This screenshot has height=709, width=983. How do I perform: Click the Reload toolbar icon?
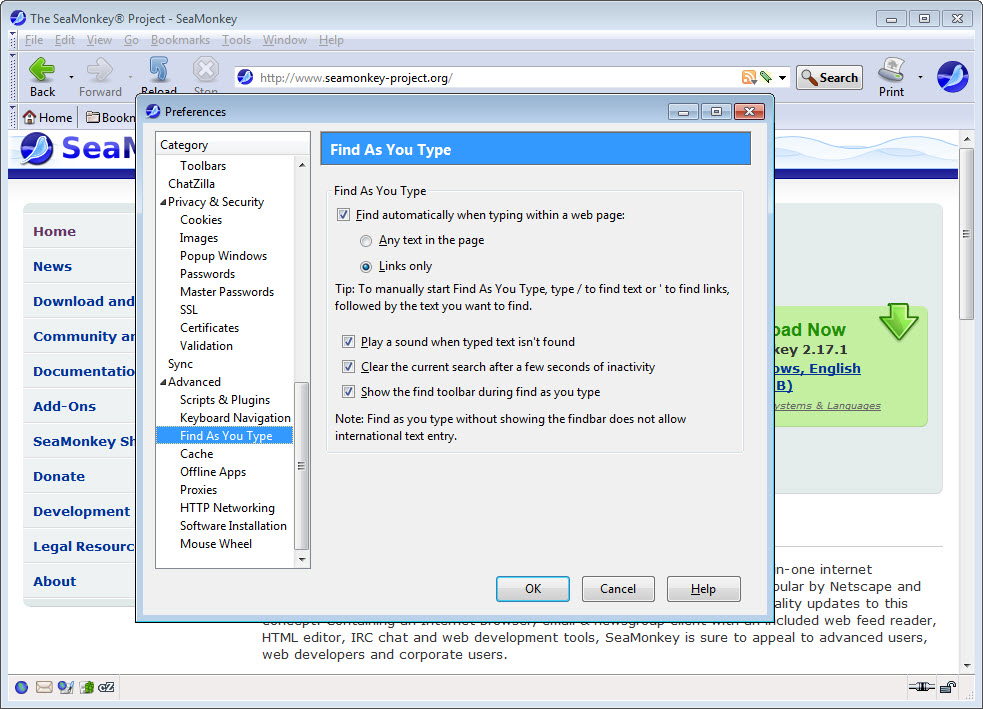[x=159, y=69]
